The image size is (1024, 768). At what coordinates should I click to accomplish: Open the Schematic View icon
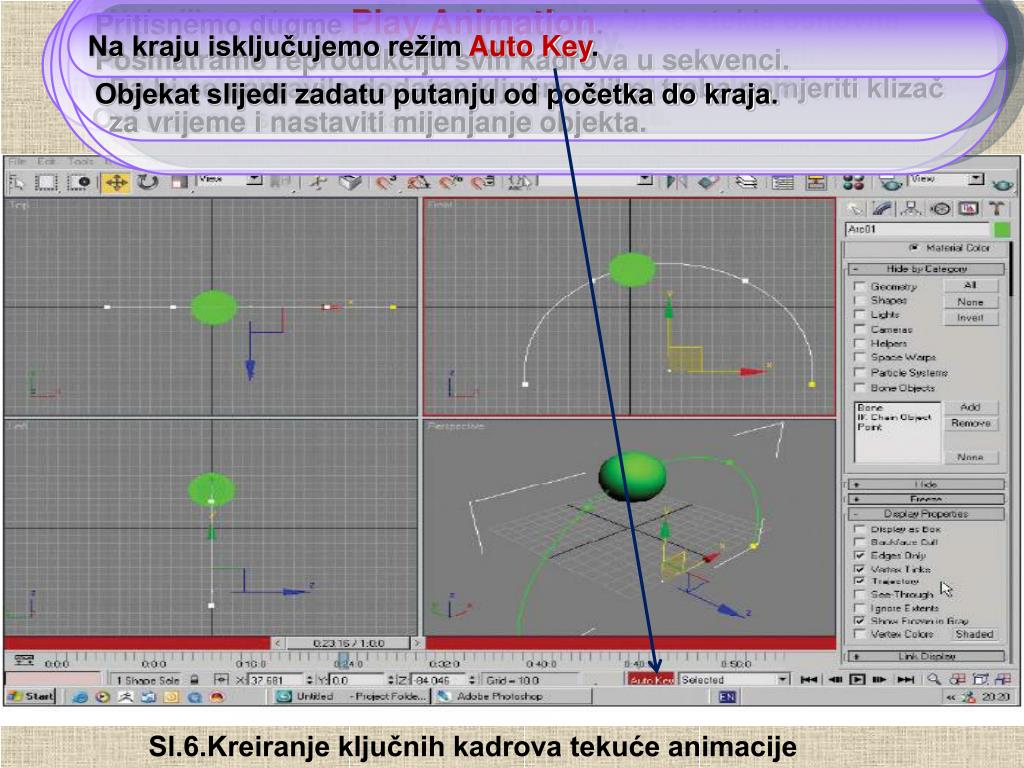815,182
